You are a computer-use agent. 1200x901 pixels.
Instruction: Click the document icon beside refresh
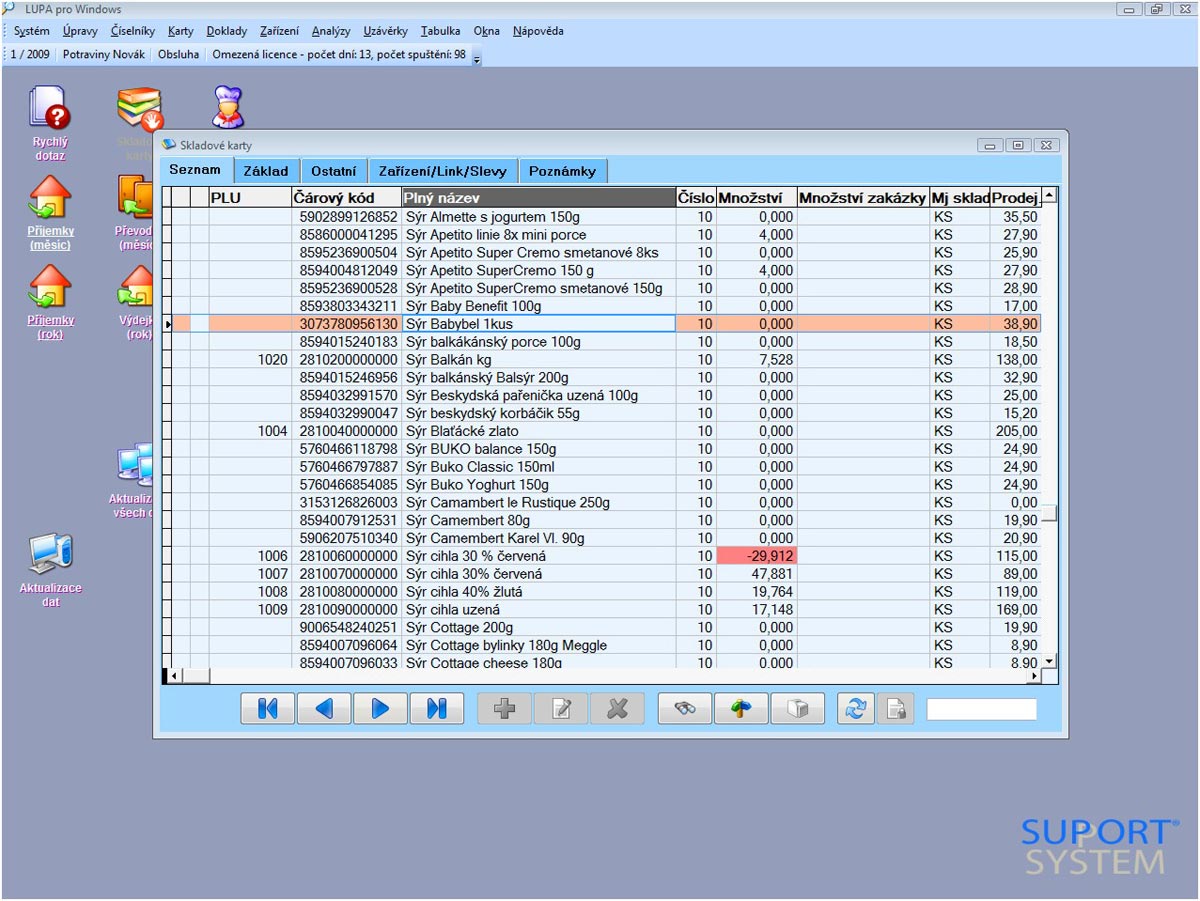tap(896, 708)
